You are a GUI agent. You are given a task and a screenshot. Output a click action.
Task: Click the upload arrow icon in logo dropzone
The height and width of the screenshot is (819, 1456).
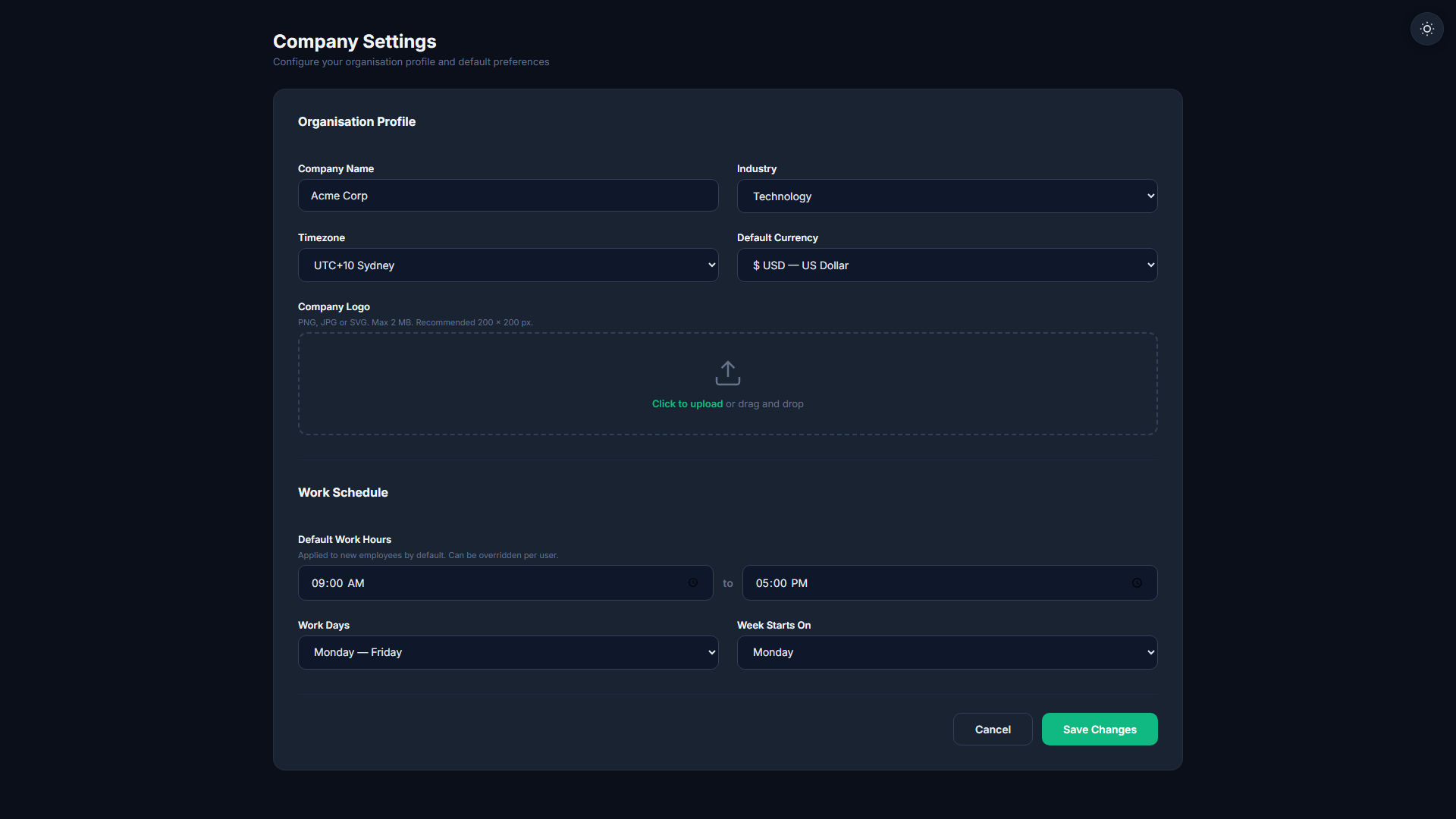727,373
